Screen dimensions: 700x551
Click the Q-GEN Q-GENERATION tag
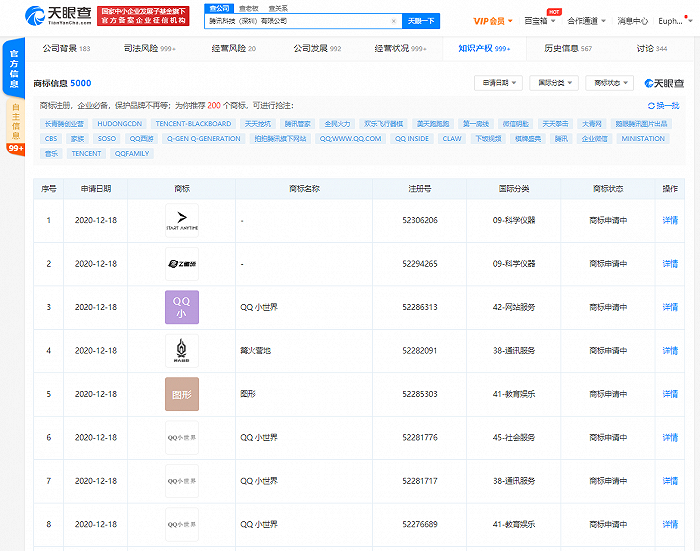204,138
